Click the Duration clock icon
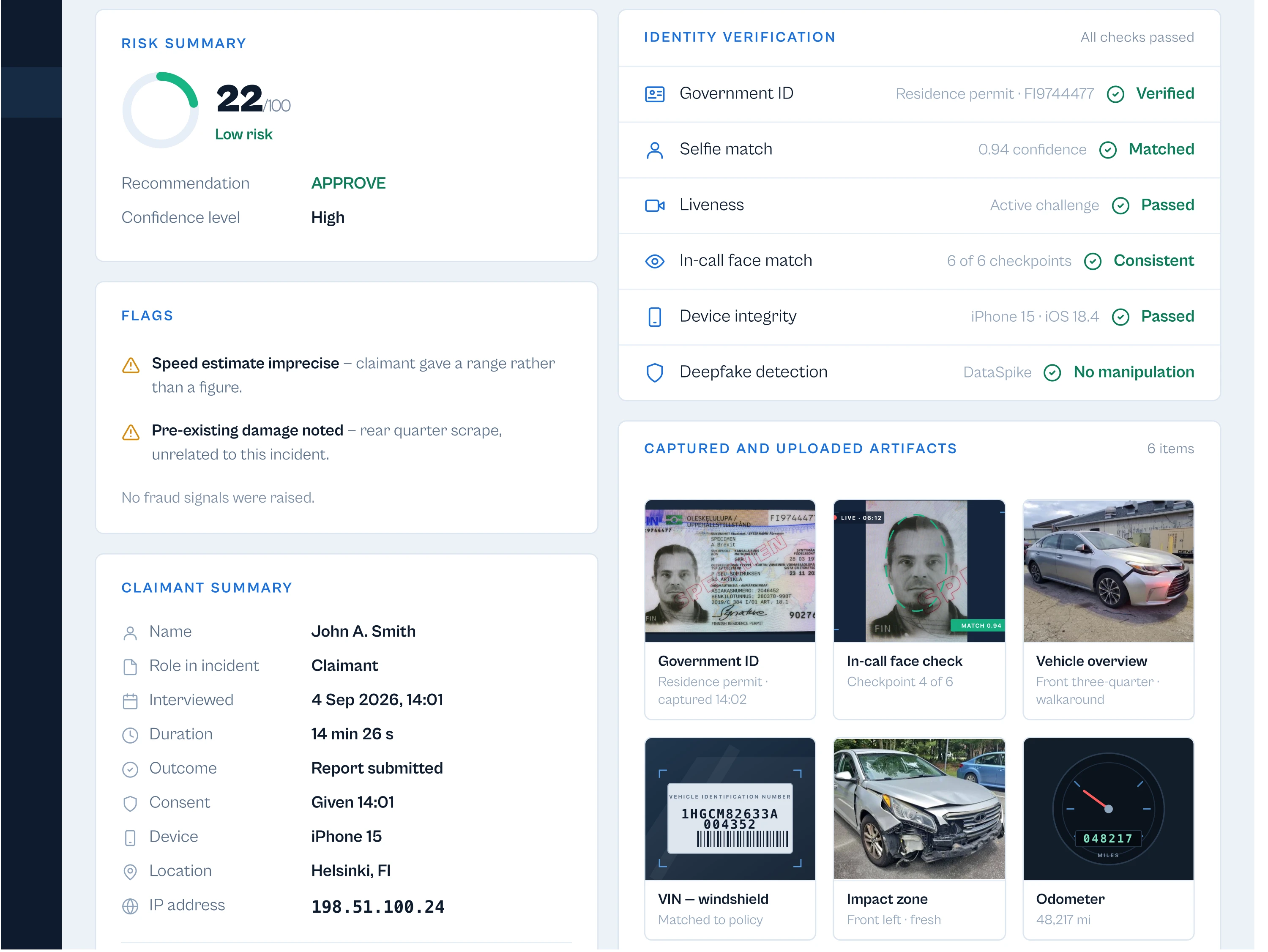This screenshot has width=1268, height=952. pos(130,736)
